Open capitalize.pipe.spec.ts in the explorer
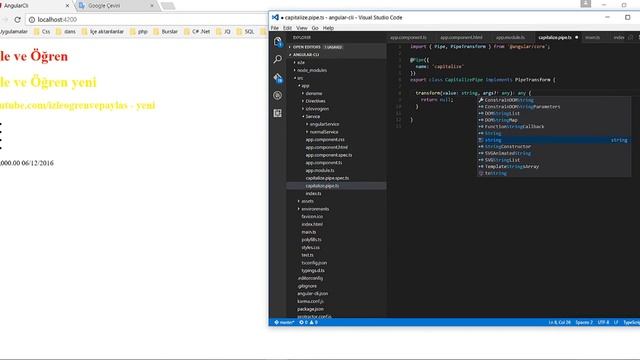The width and height of the screenshot is (640, 360). pyautogui.click(x=327, y=178)
